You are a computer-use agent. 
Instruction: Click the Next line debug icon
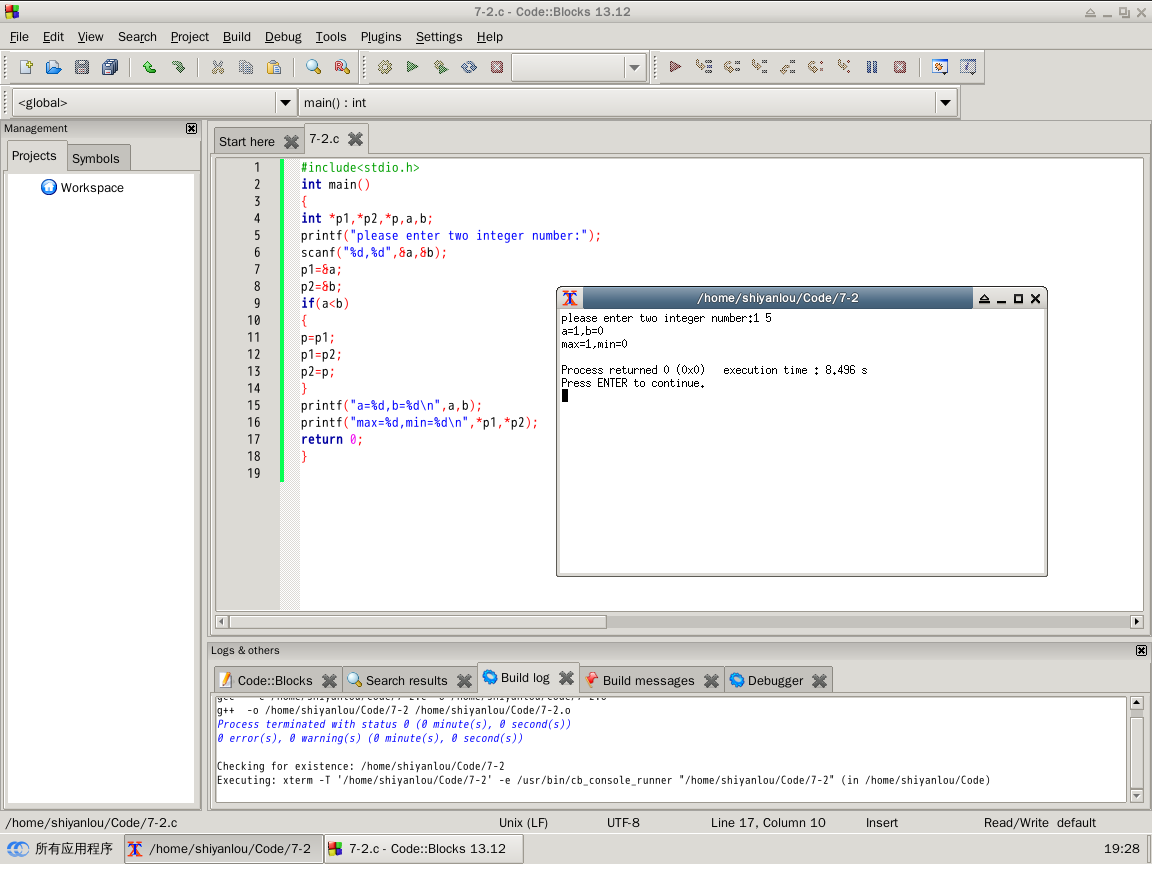click(732, 68)
